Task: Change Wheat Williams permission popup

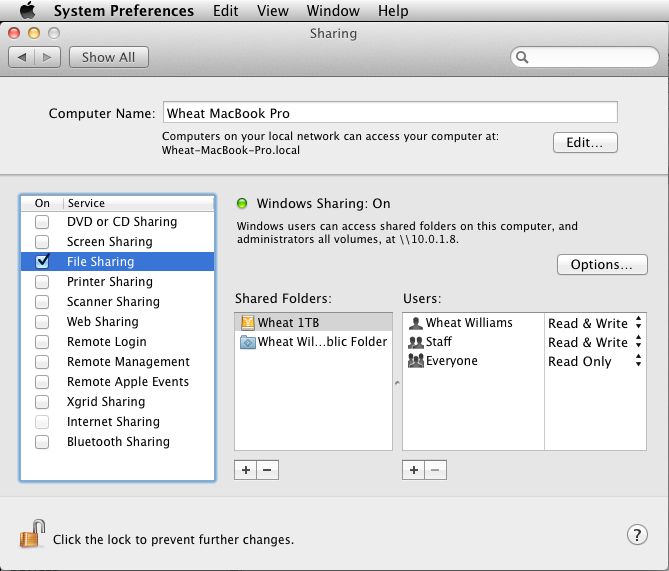Action: 595,323
